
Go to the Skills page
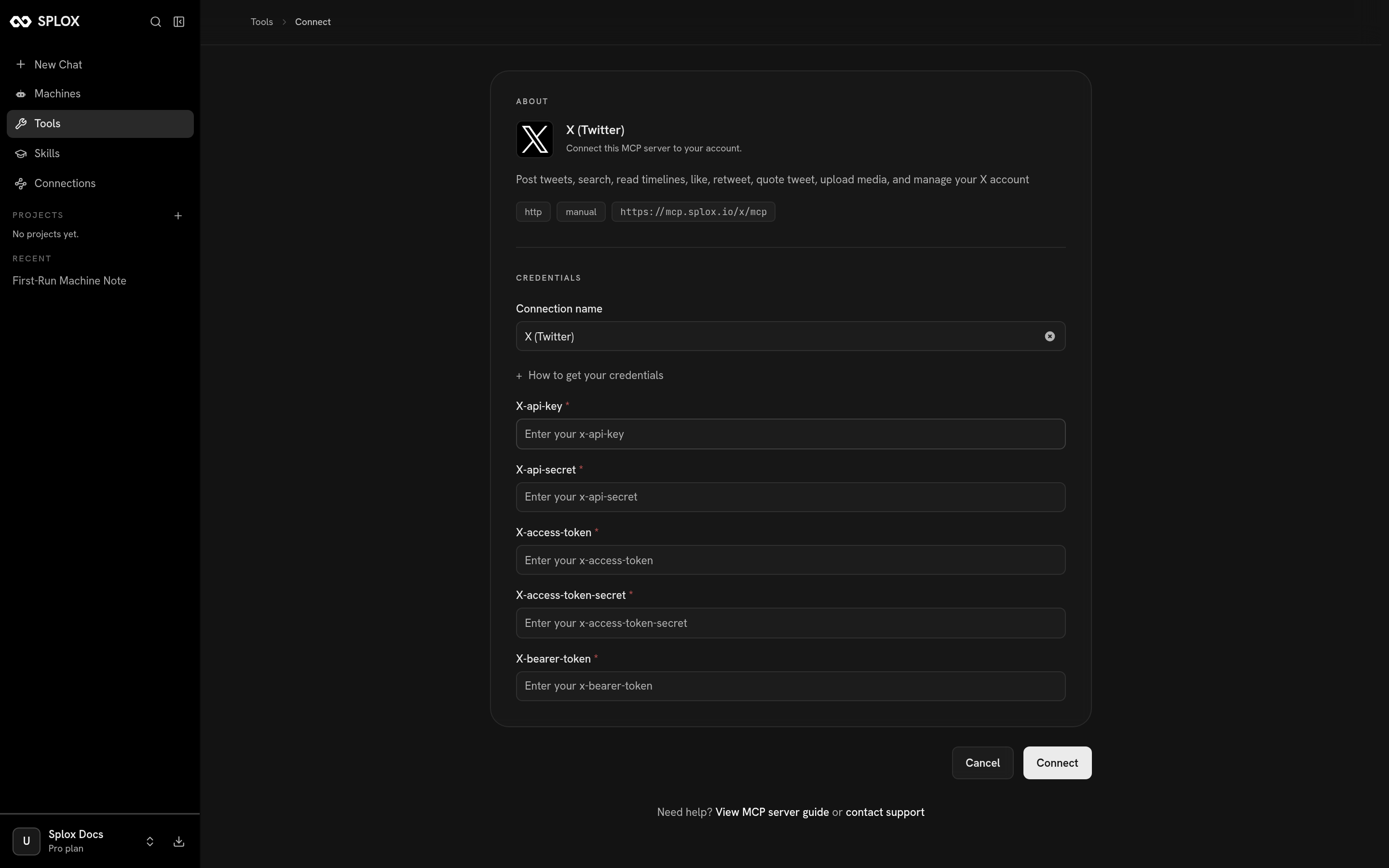(x=100, y=153)
